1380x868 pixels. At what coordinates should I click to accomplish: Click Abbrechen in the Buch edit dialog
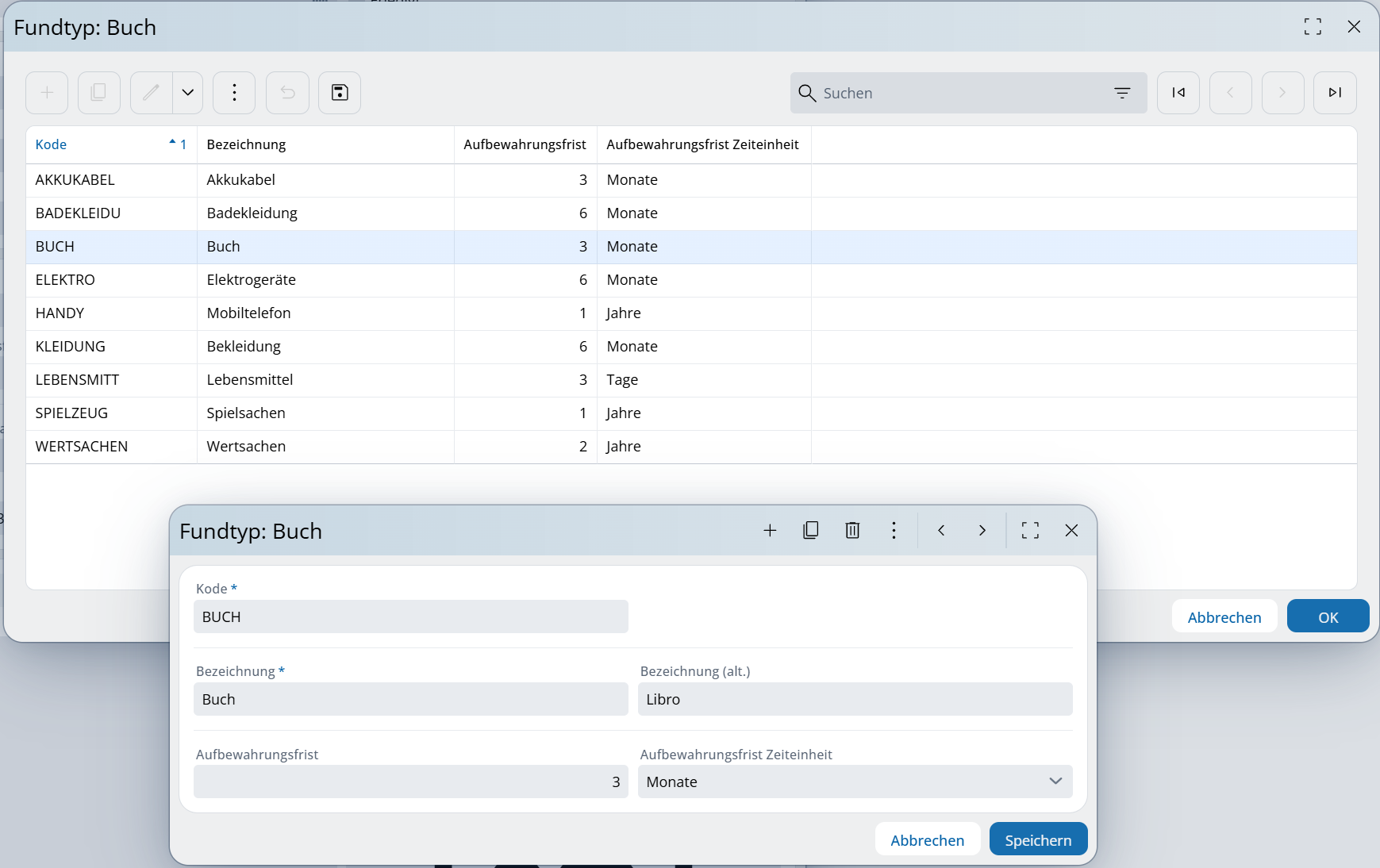click(x=927, y=840)
